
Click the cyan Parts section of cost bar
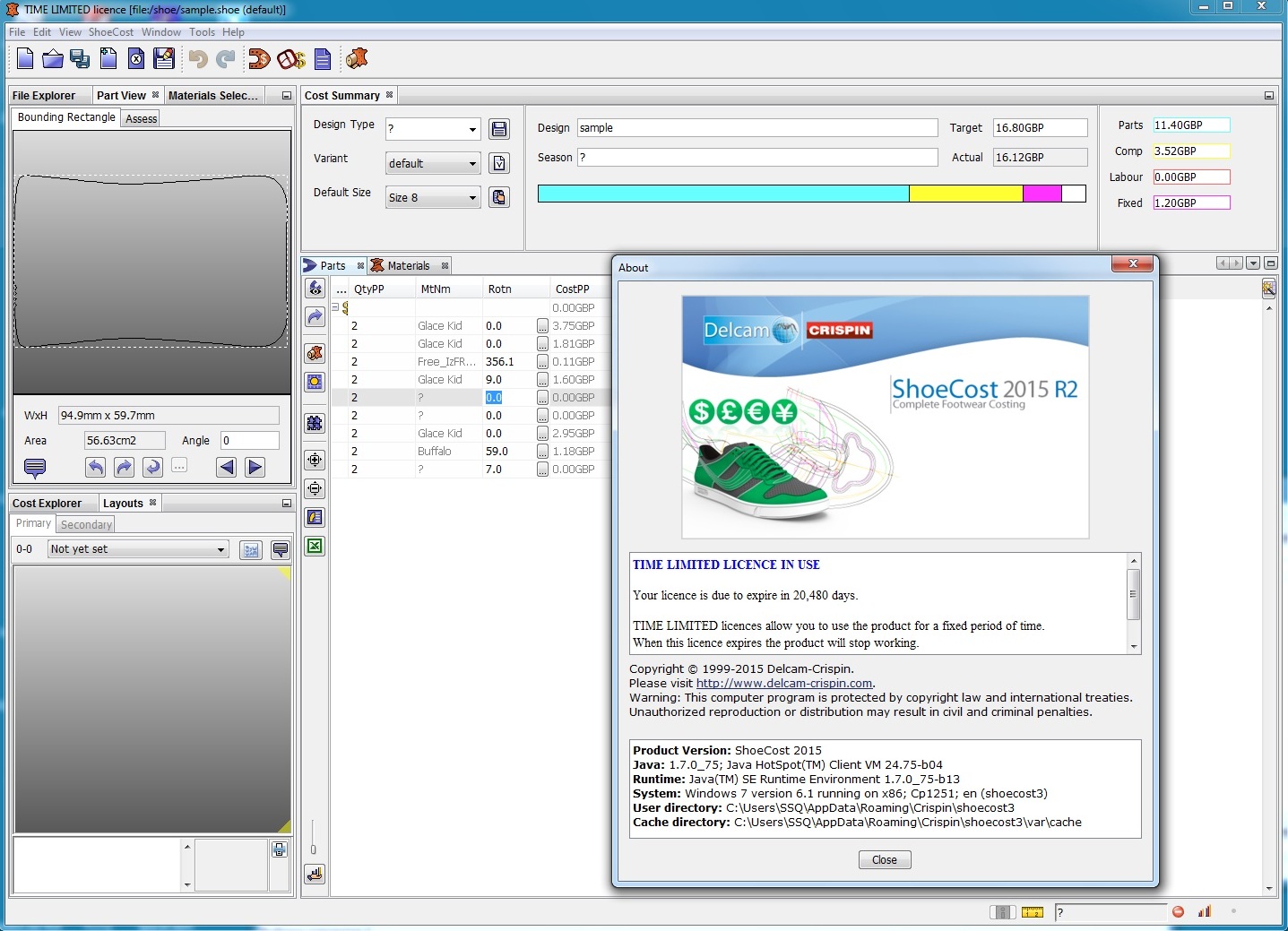pyautogui.click(x=723, y=194)
